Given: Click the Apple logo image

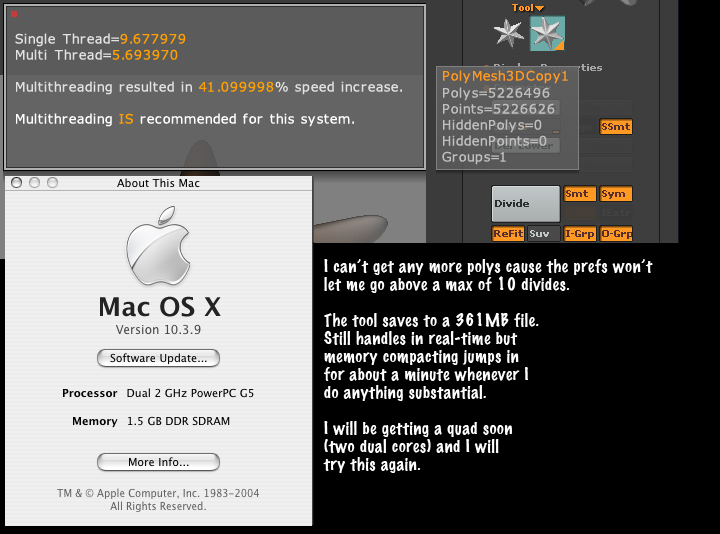Looking at the screenshot, I should point(158,246).
